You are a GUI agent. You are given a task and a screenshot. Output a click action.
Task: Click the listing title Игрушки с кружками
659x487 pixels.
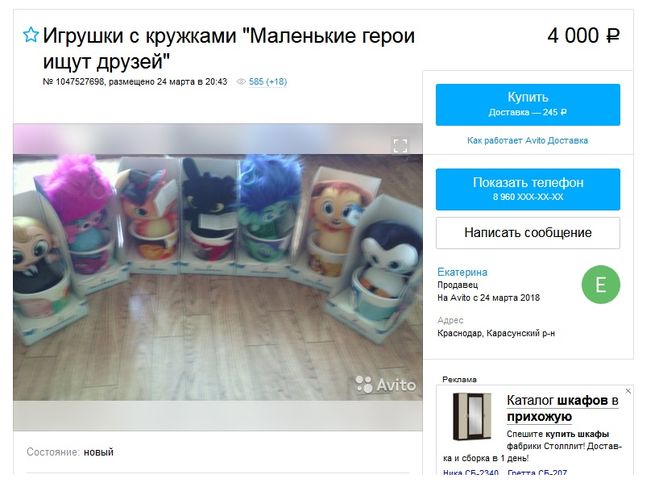tap(229, 48)
